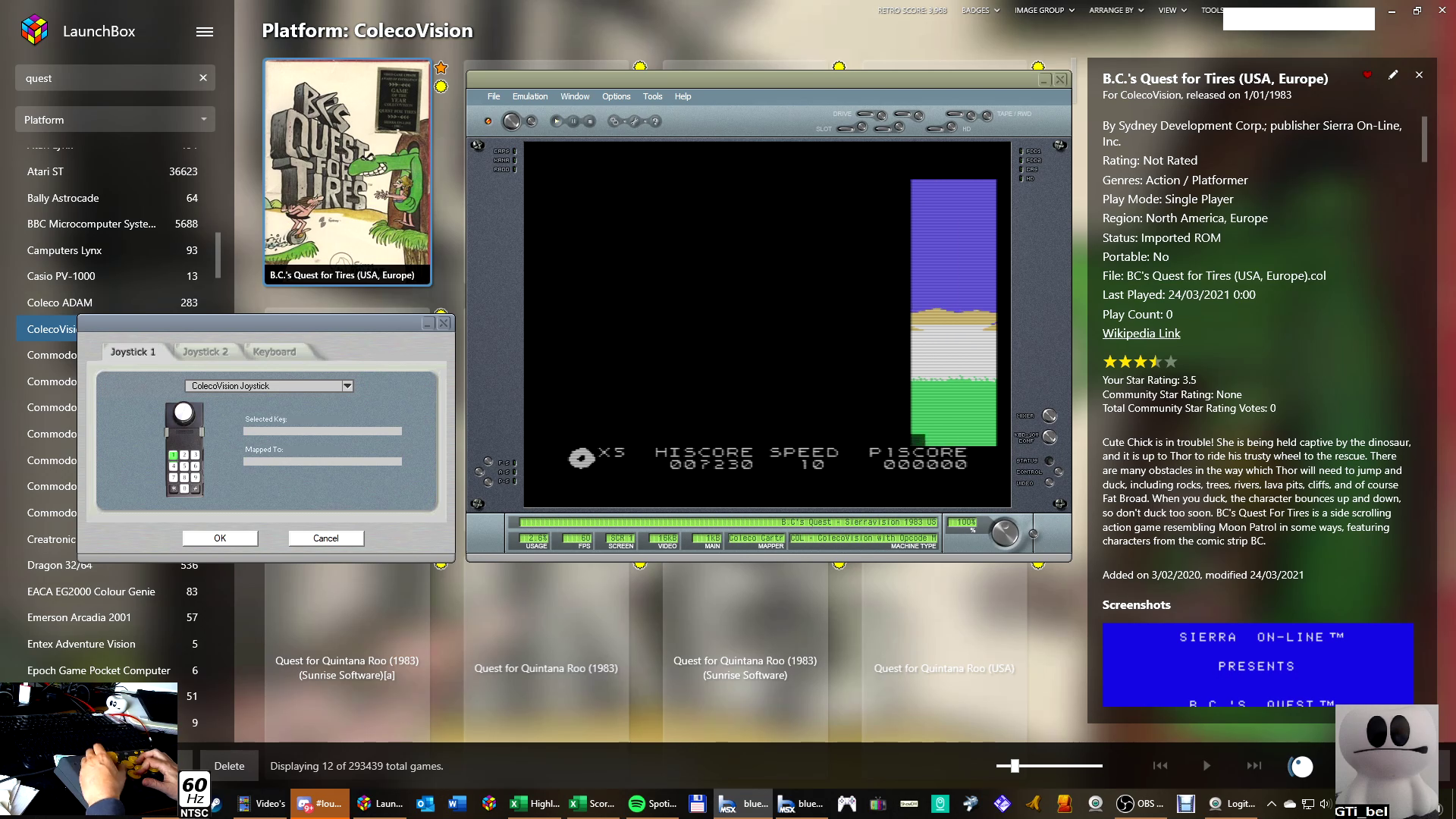Adjust the image size slider at bottom
The image size is (1456, 819).
click(1015, 766)
